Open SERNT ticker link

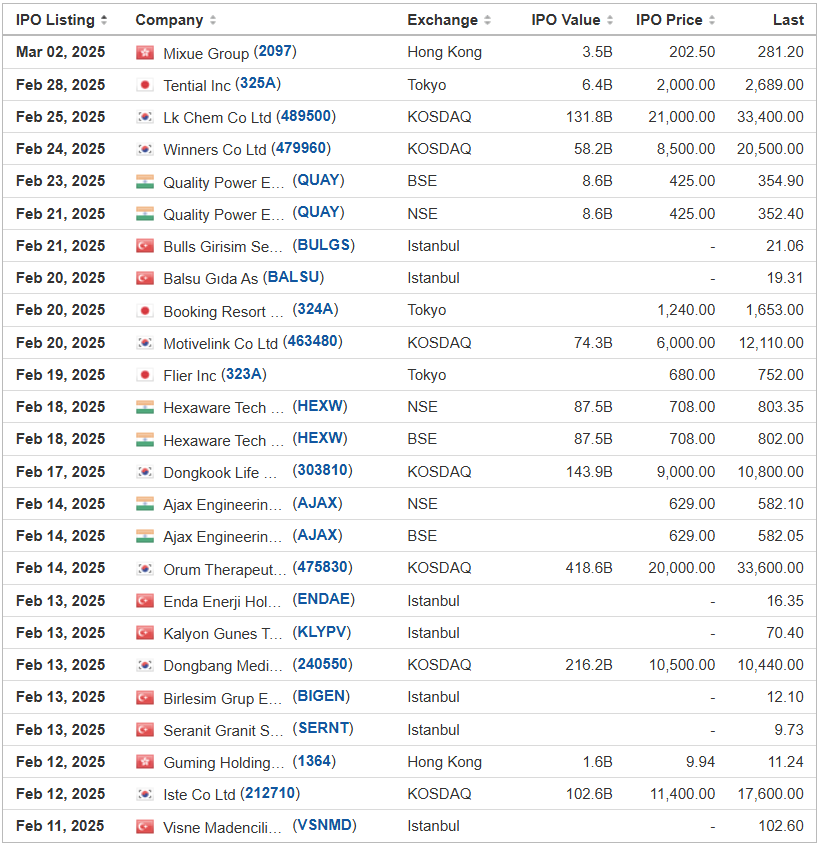point(323,728)
